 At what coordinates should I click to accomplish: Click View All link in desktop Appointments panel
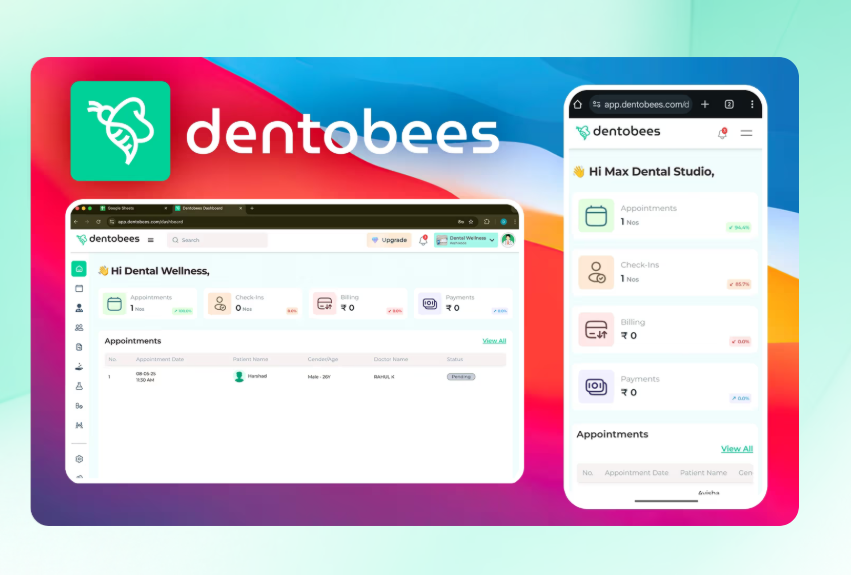494,341
